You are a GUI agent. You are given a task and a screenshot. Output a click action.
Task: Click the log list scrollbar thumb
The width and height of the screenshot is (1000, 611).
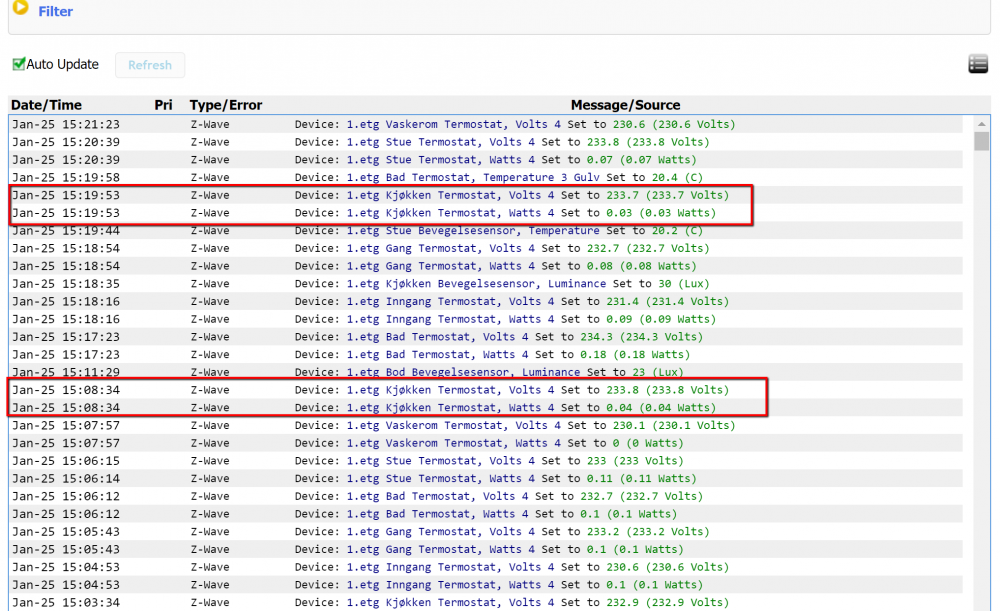tap(982, 141)
